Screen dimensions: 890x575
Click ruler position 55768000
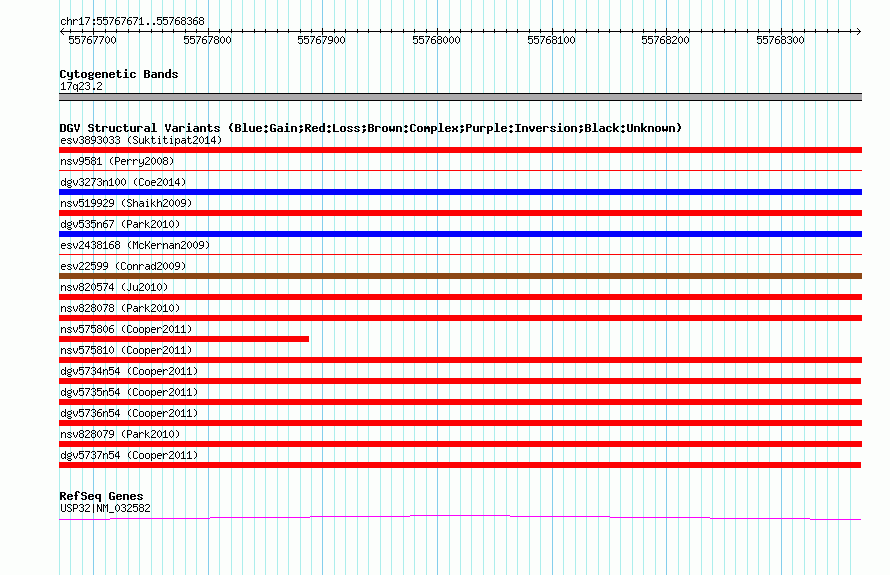[x=436, y=40]
